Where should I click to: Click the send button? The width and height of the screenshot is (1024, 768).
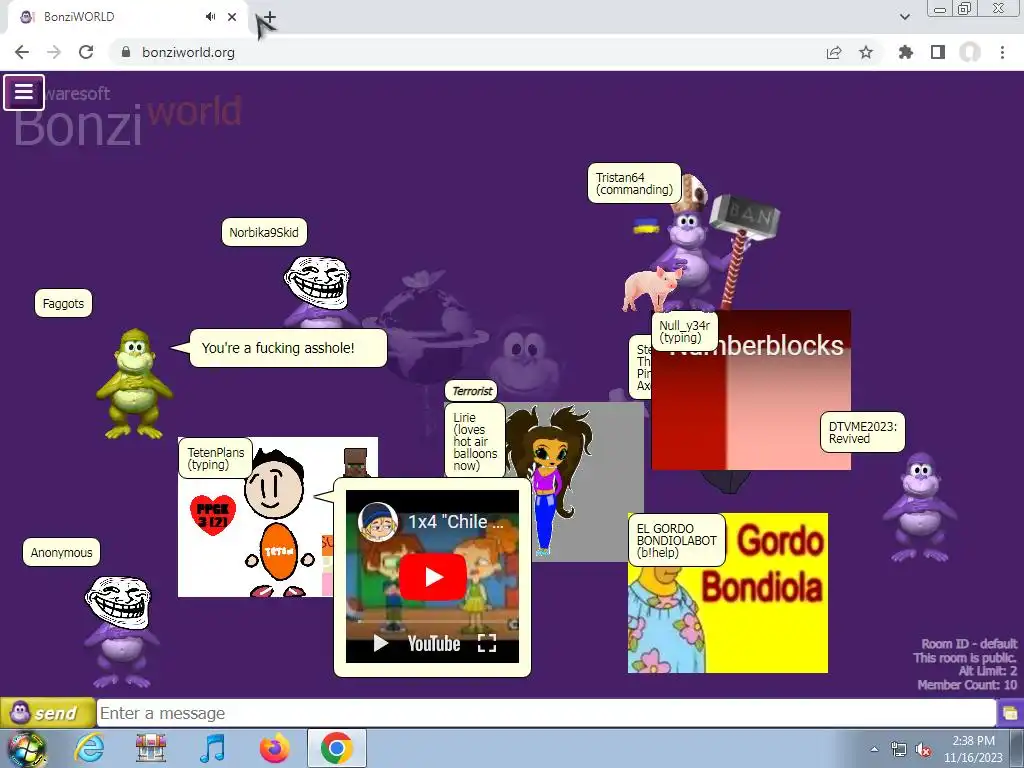tap(48, 712)
